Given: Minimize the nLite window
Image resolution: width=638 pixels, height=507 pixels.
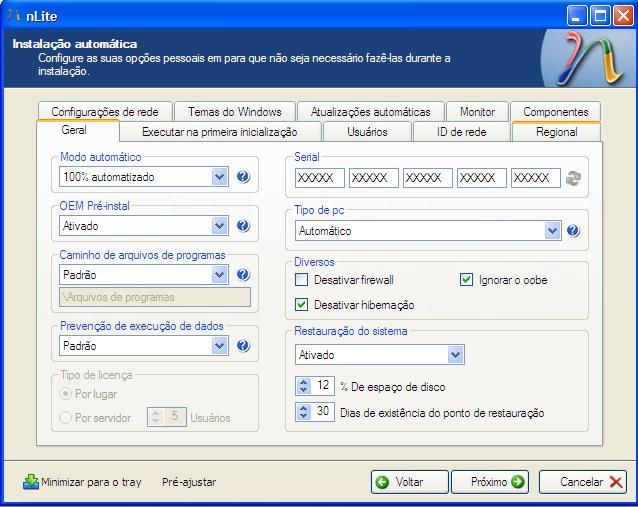Looking at the screenshot, I should [x=577, y=16].
